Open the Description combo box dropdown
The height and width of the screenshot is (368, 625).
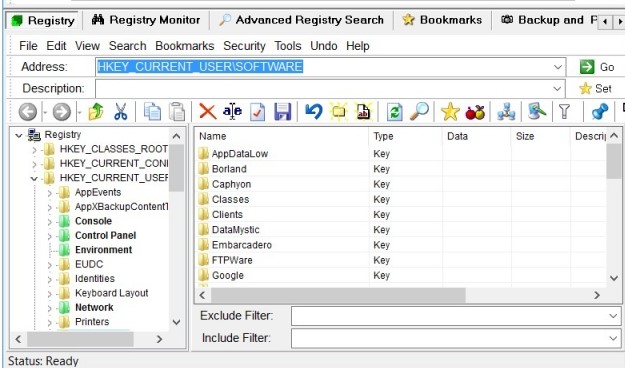coord(558,89)
